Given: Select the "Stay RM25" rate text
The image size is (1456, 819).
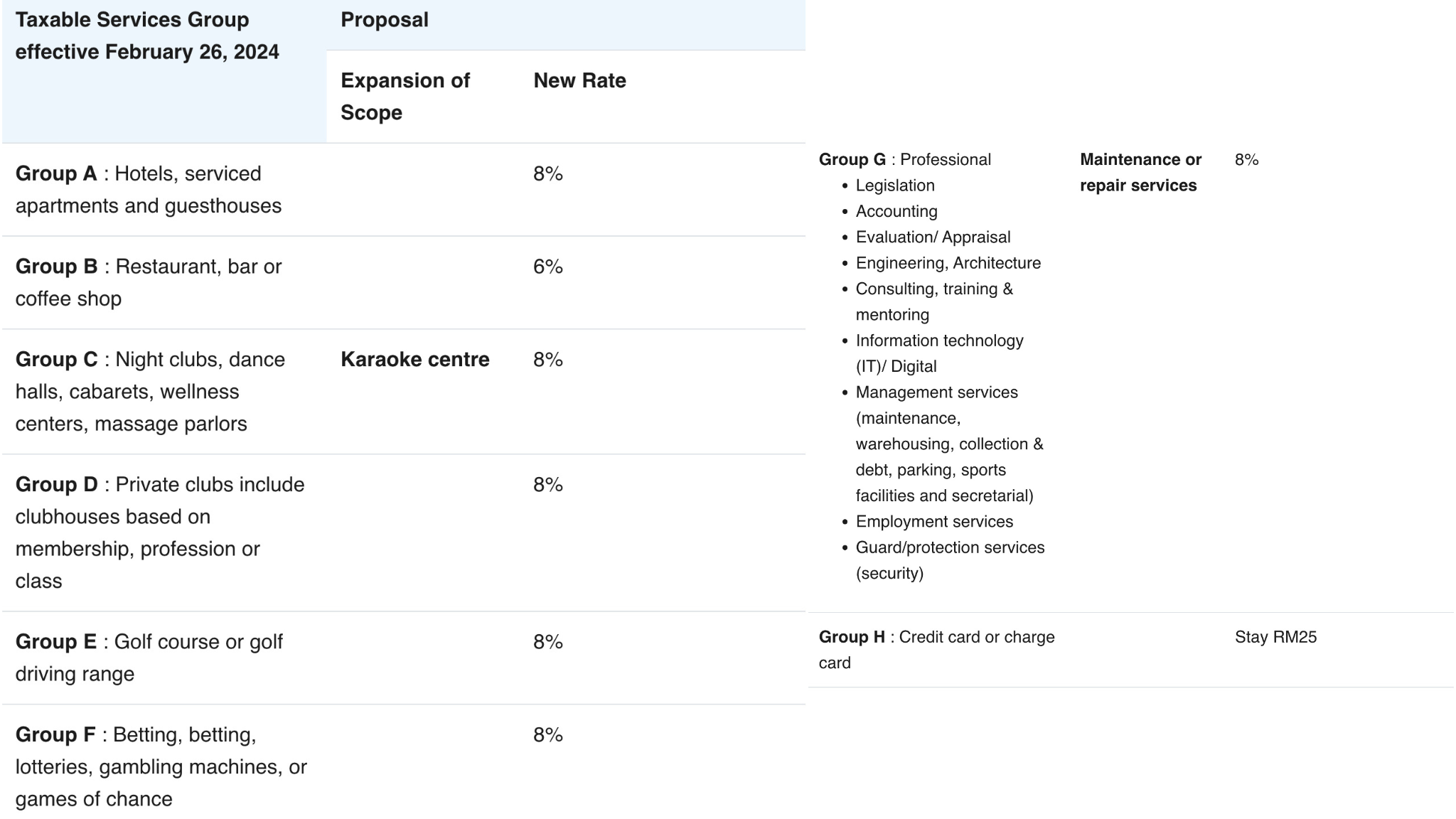Looking at the screenshot, I should tap(1275, 637).
